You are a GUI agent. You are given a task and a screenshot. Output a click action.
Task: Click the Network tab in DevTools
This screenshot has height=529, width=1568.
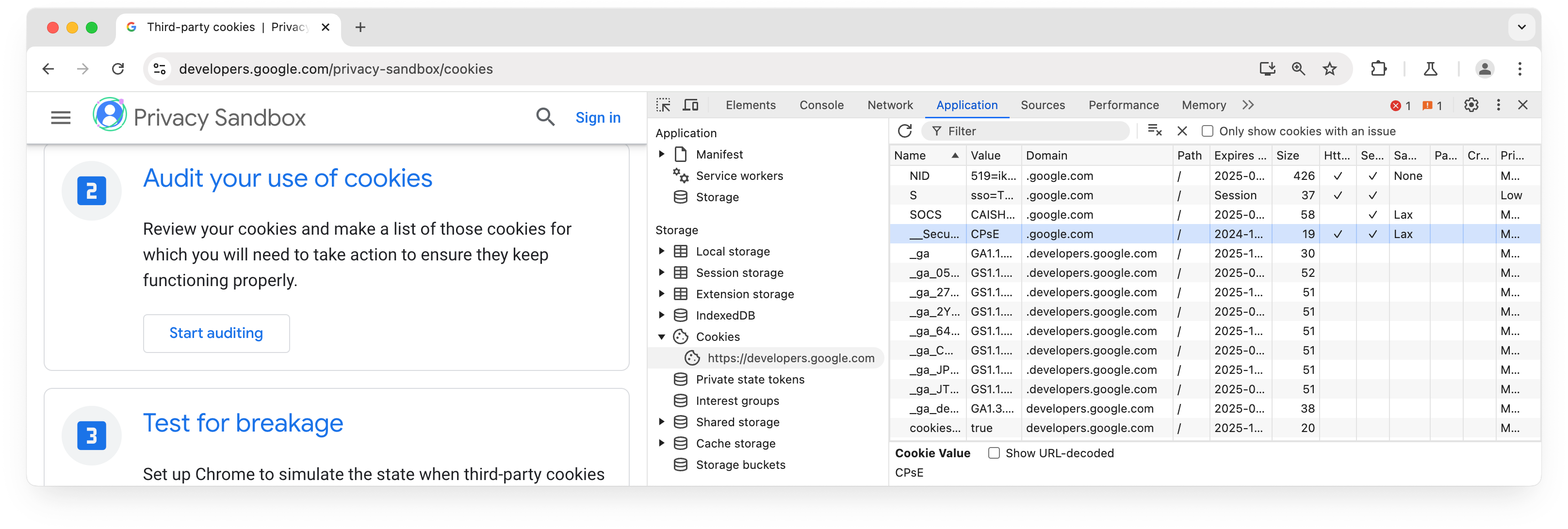(x=890, y=105)
